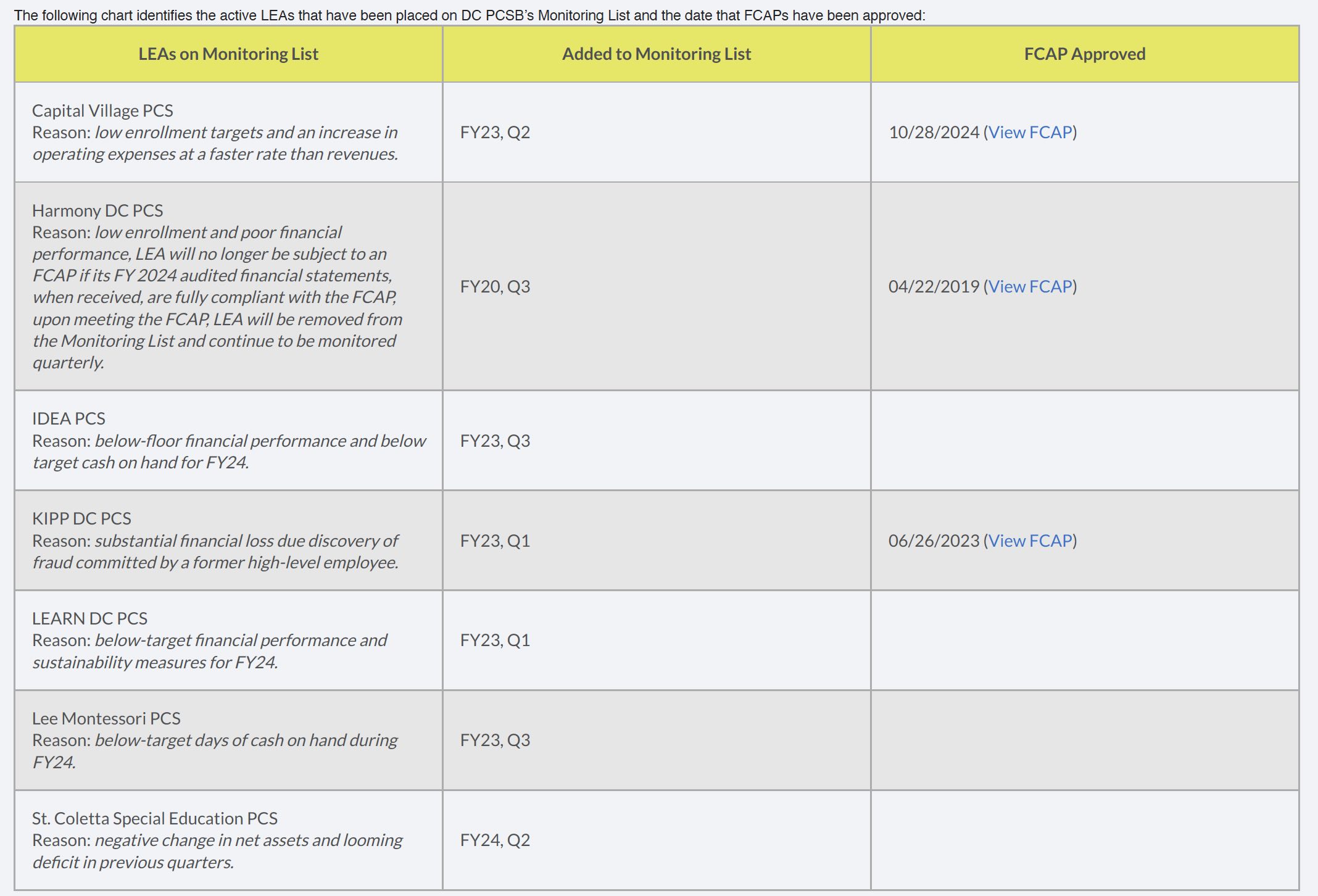Click the FCAP Approved column header
The image size is (1318, 896).
1084,54
